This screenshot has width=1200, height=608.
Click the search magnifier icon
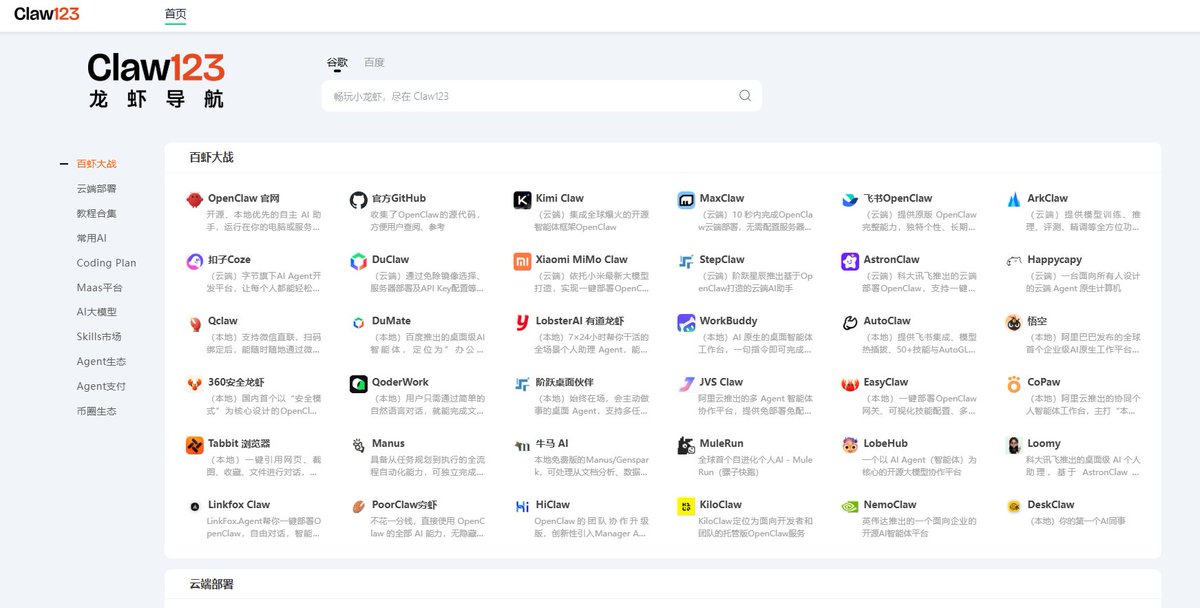tap(745, 96)
